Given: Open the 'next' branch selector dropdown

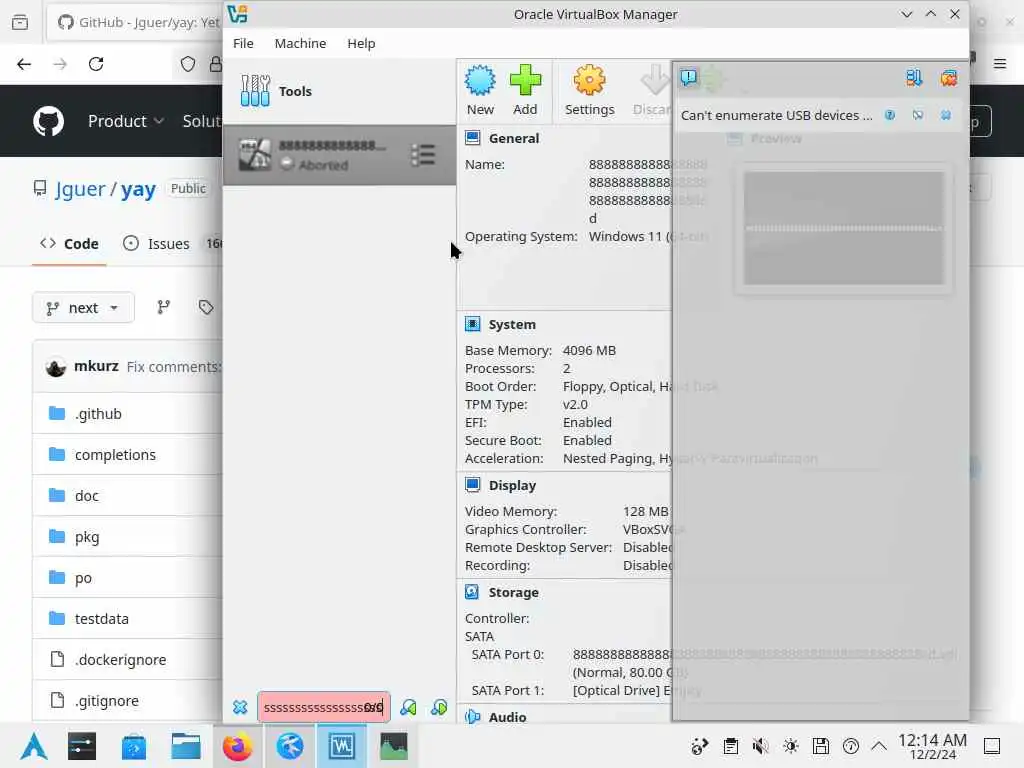Looking at the screenshot, I should [x=83, y=308].
